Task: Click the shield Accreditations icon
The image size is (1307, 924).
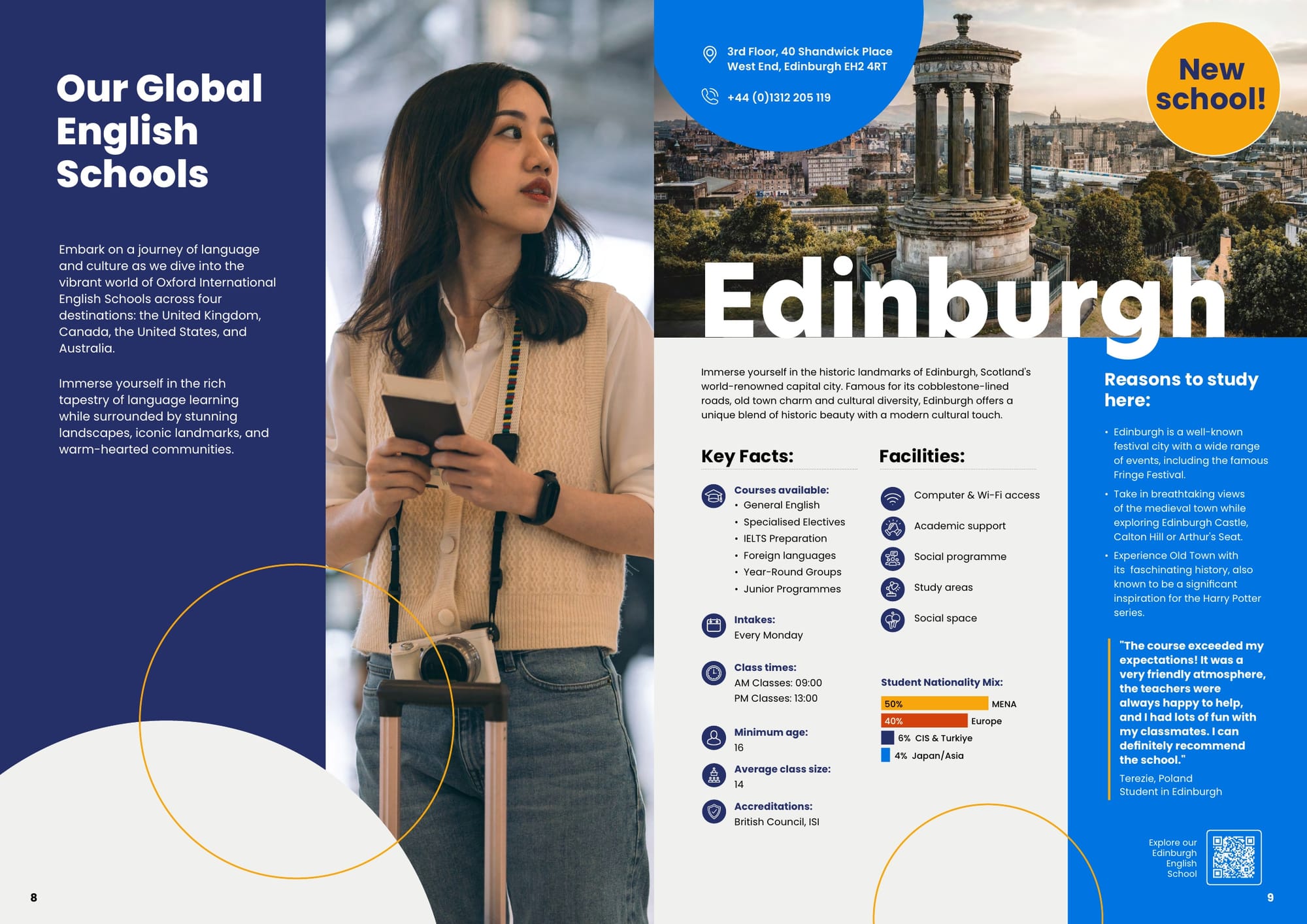Action: pyautogui.click(x=714, y=812)
